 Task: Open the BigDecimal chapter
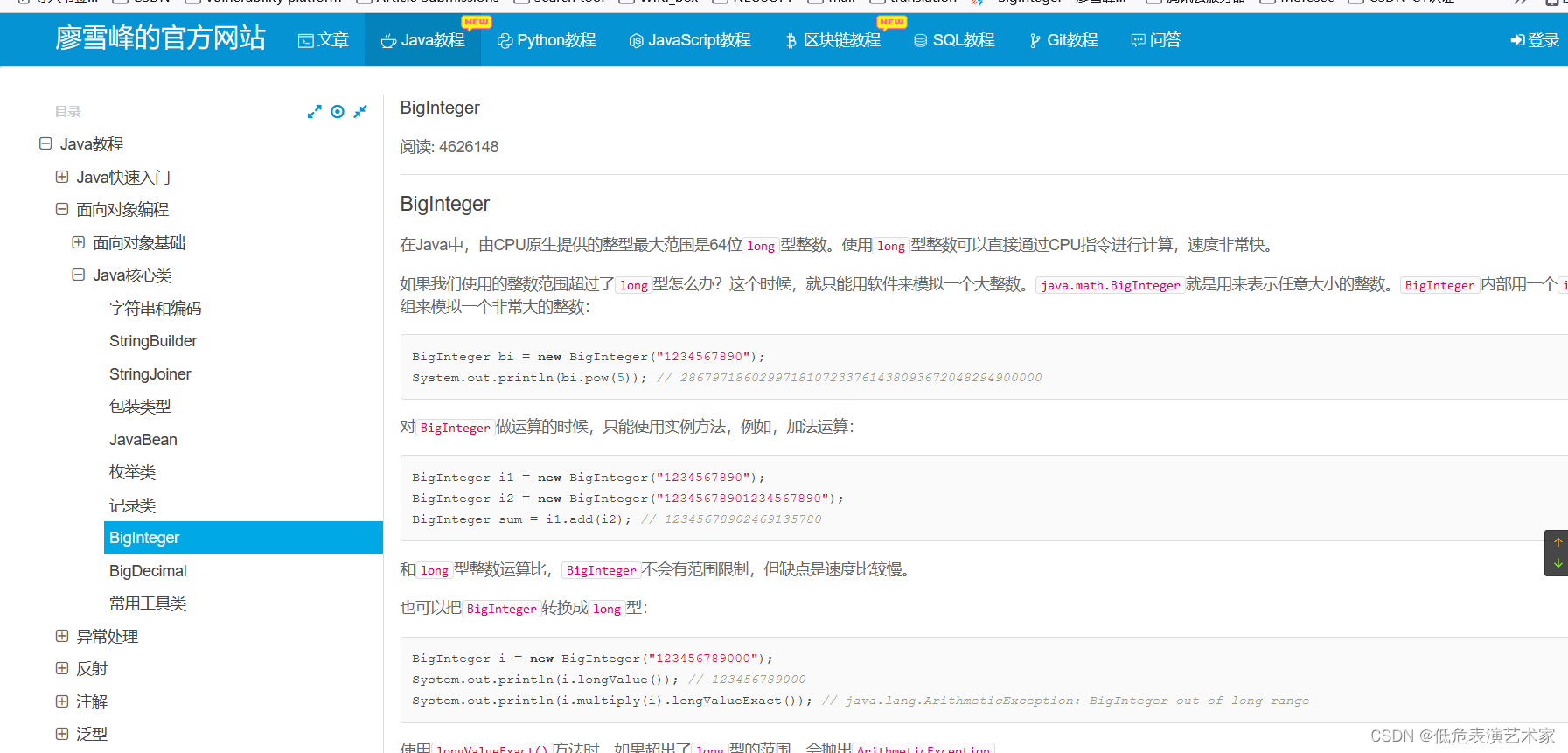point(148,571)
